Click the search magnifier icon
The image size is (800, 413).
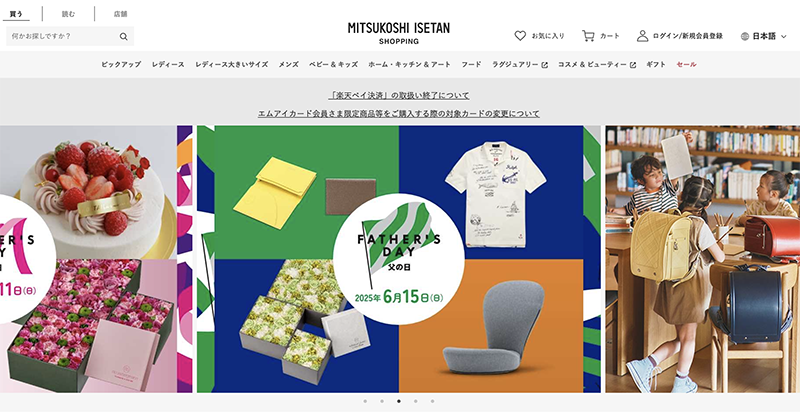point(123,36)
